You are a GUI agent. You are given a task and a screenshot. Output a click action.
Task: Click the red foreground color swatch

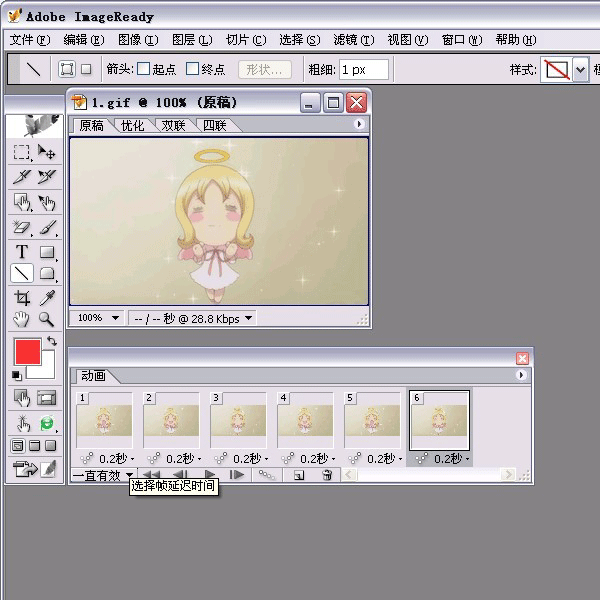(x=27, y=352)
